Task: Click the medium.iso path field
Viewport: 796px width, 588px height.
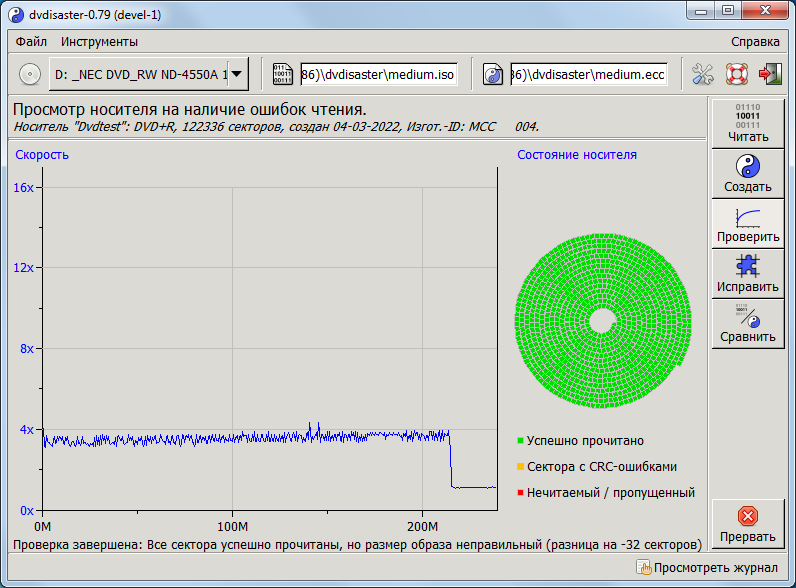Action: (378, 74)
